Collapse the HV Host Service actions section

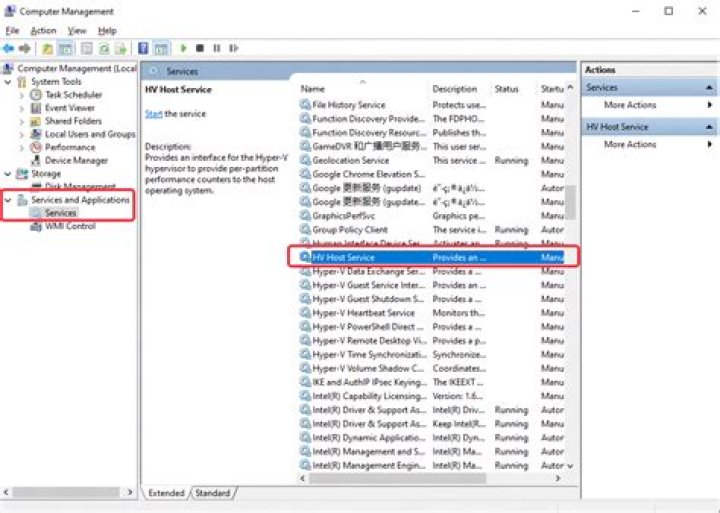709,127
